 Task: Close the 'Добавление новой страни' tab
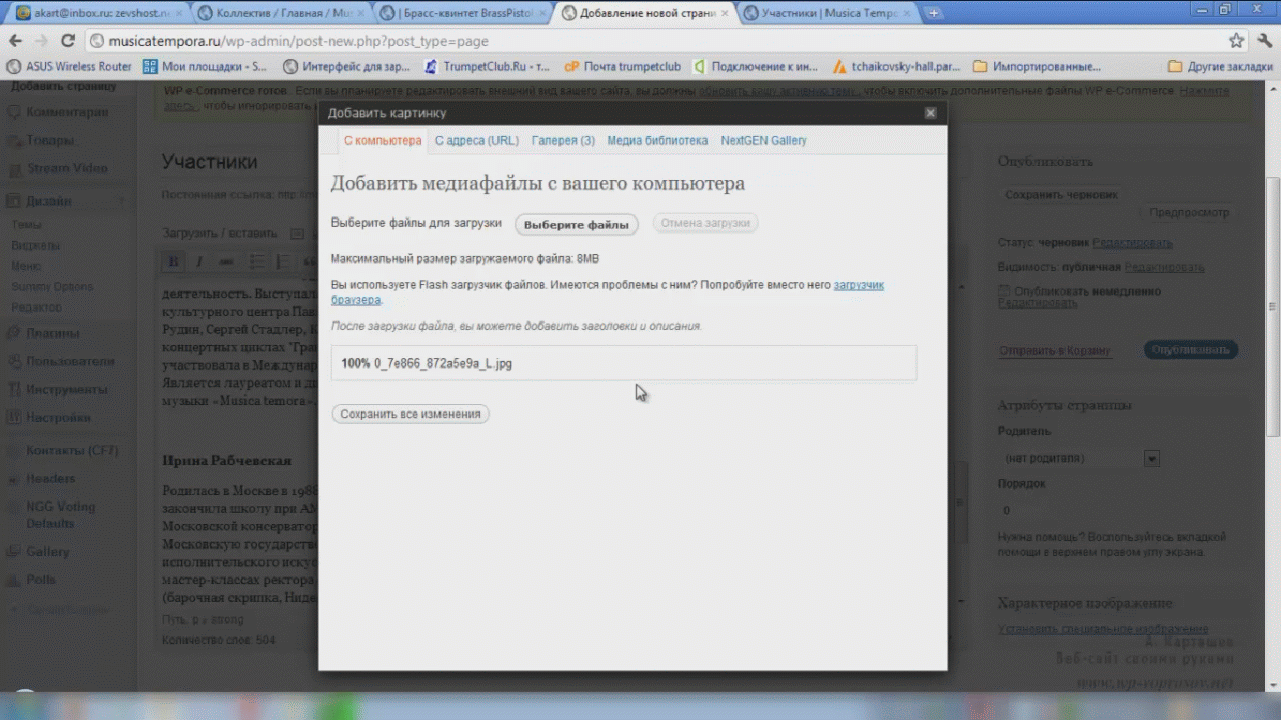[725, 13]
